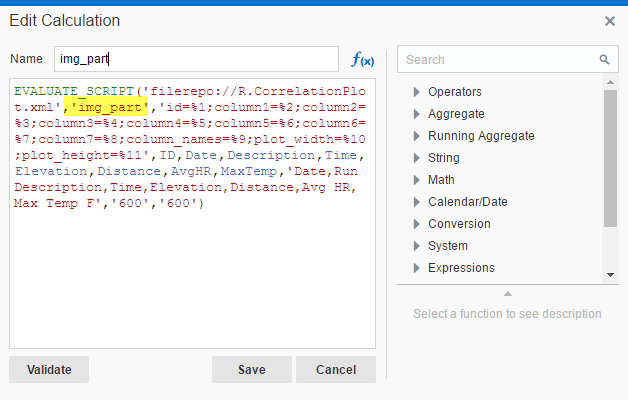
Task: Collapse the description panel up arrow
Action: tap(507, 293)
